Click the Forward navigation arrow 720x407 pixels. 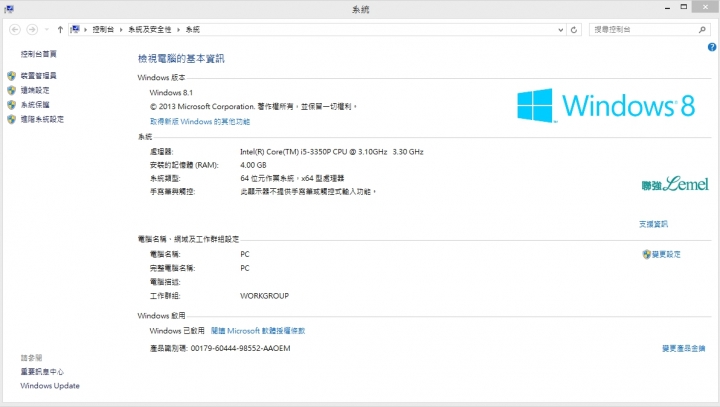[x=32, y=29]
